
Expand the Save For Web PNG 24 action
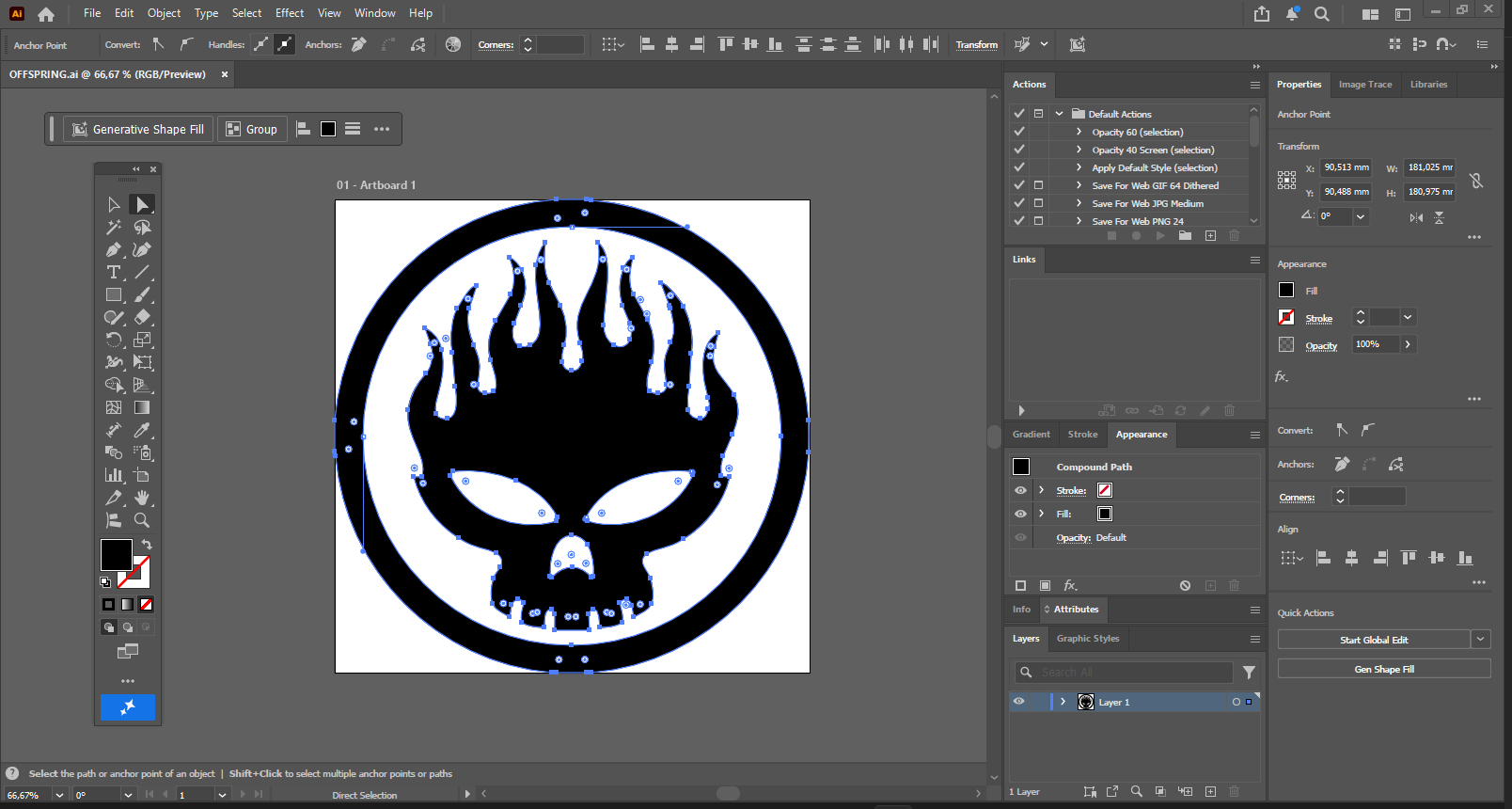[x=1079, y=221]
